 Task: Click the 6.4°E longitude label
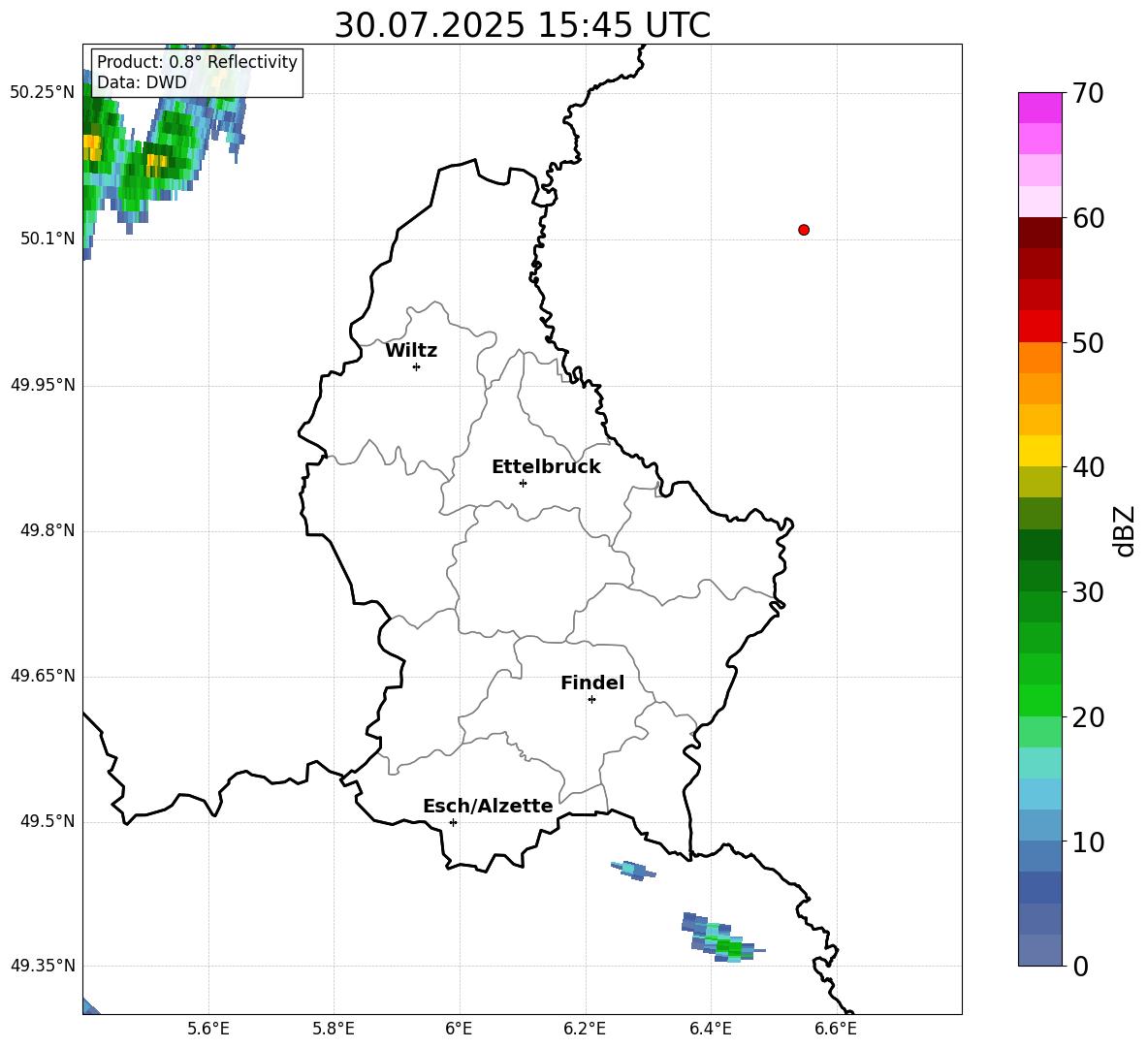pos(710,1029)
